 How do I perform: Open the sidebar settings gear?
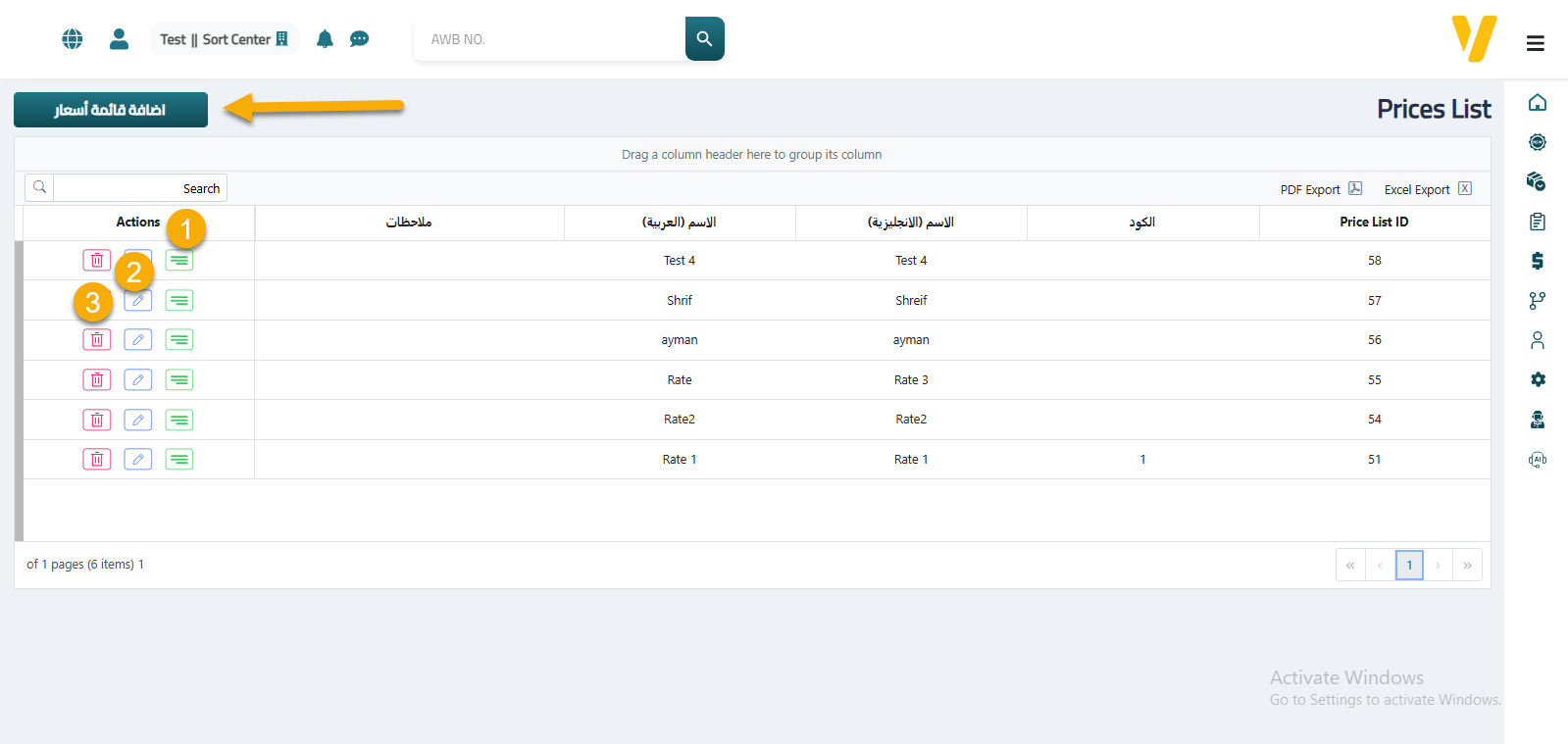point(1538,379)
